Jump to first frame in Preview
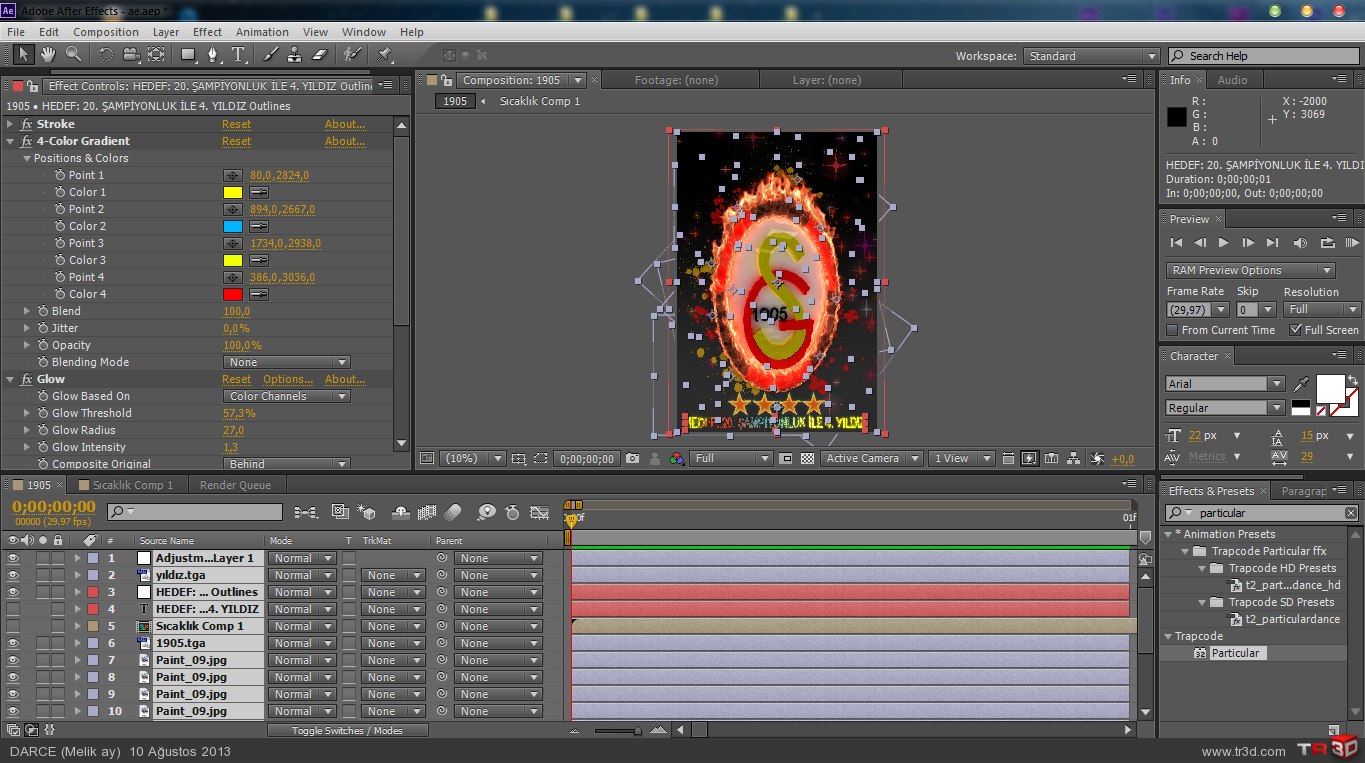 1176,243
